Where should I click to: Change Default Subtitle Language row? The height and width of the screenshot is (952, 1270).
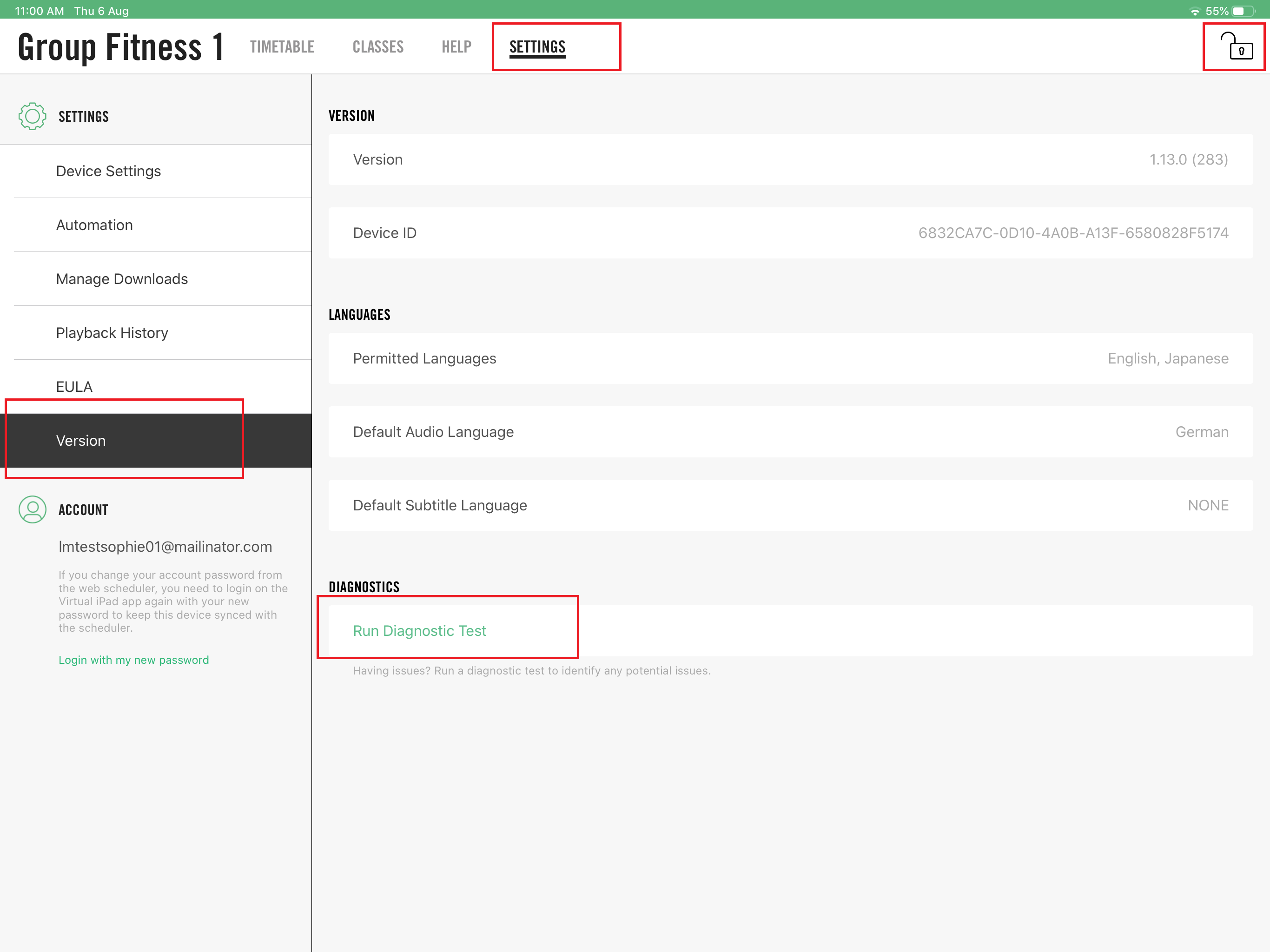pyautogui.click(x=790, y=505)
